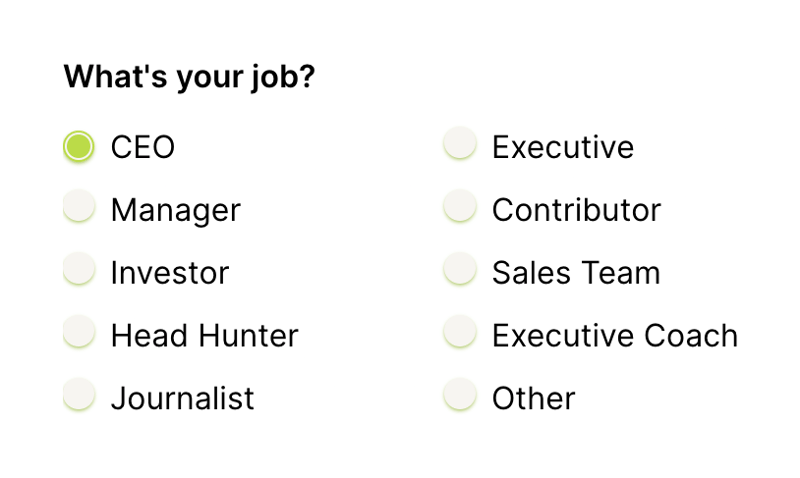Pick the Investor radio button
This screenshot has height=478, width=800.
point(78,271)
